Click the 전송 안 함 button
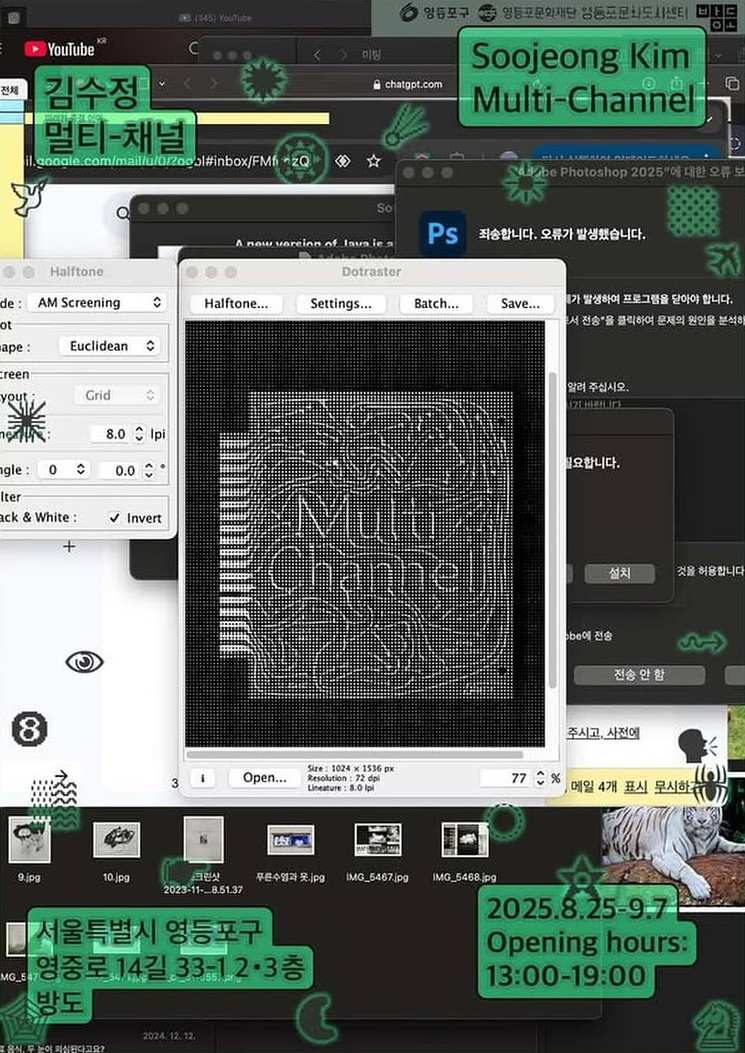 click(639, 675)
